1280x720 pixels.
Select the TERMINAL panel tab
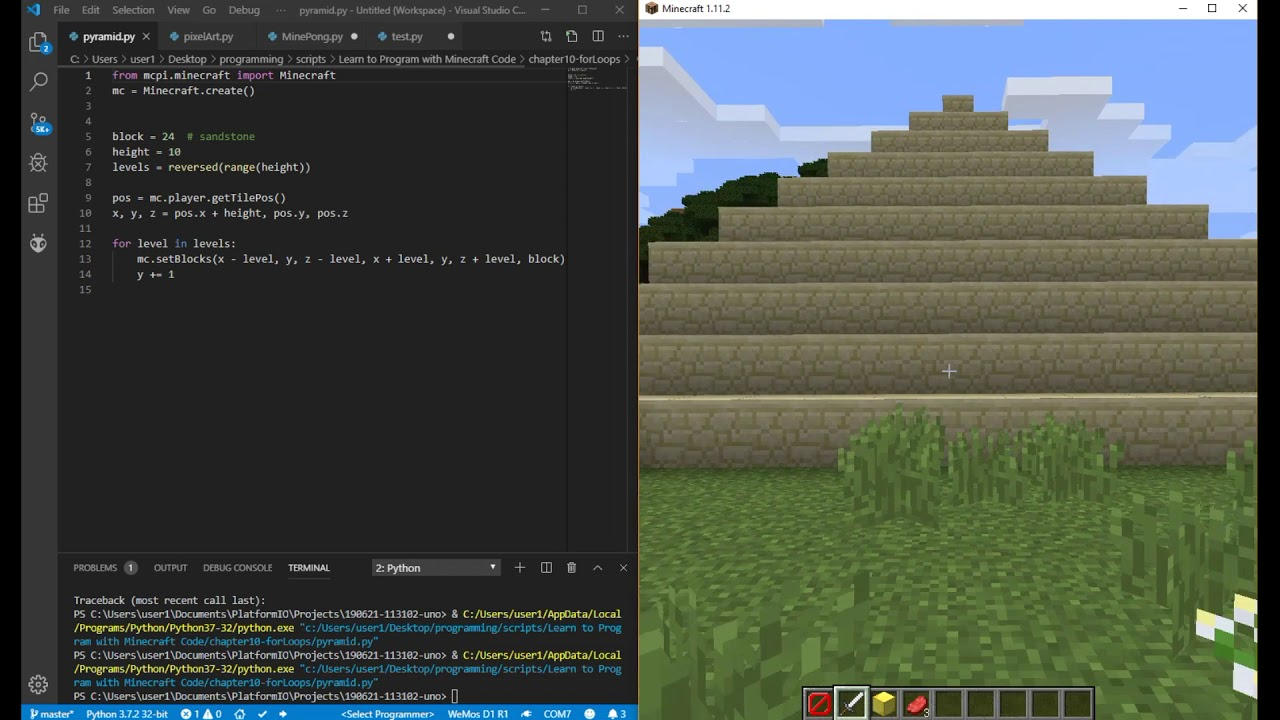308,567
